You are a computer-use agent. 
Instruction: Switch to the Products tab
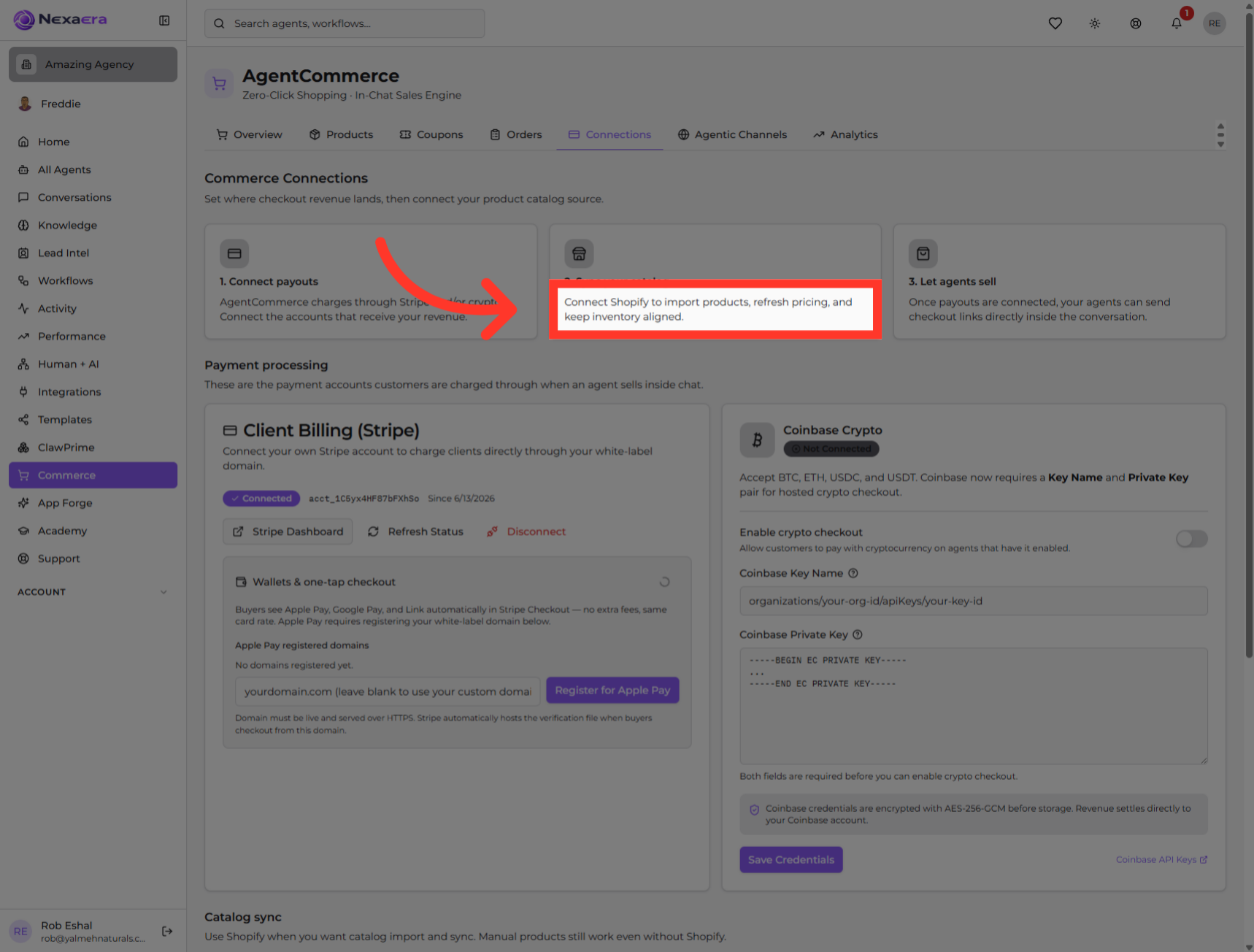coord(341,134)
